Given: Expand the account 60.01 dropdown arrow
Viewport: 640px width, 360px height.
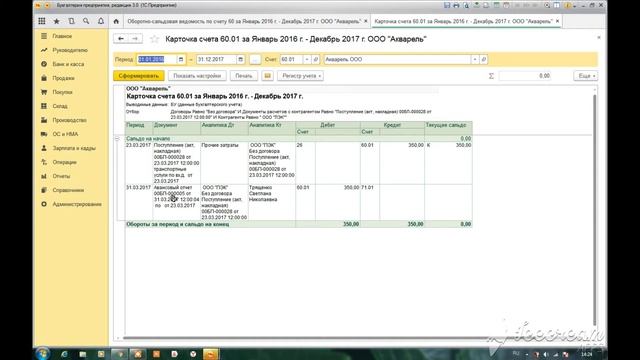Looking at the screenshot, I should [x=307, y=60].
